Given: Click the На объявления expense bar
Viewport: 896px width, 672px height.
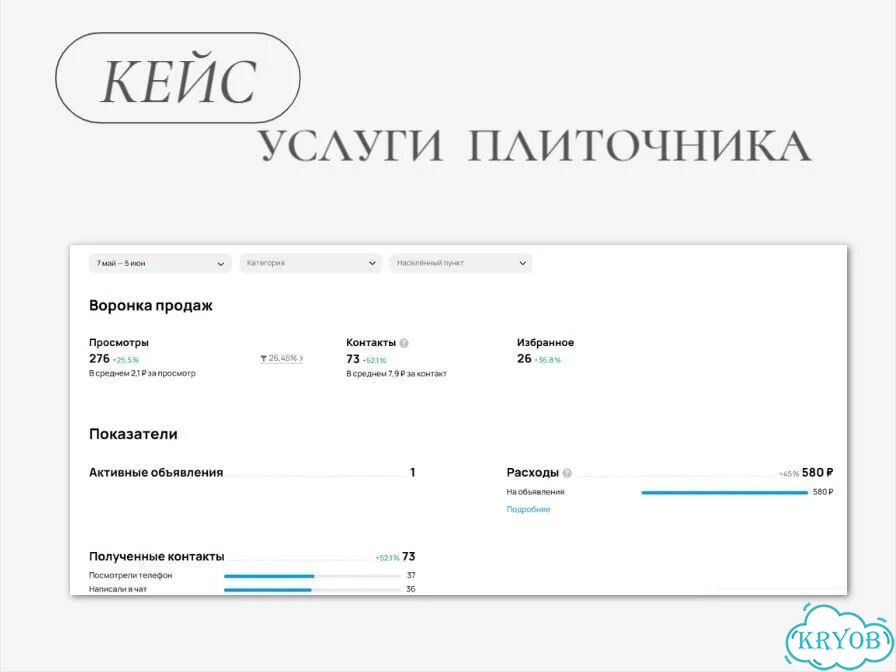Looking at the screenshot, I should pos(725,492).
